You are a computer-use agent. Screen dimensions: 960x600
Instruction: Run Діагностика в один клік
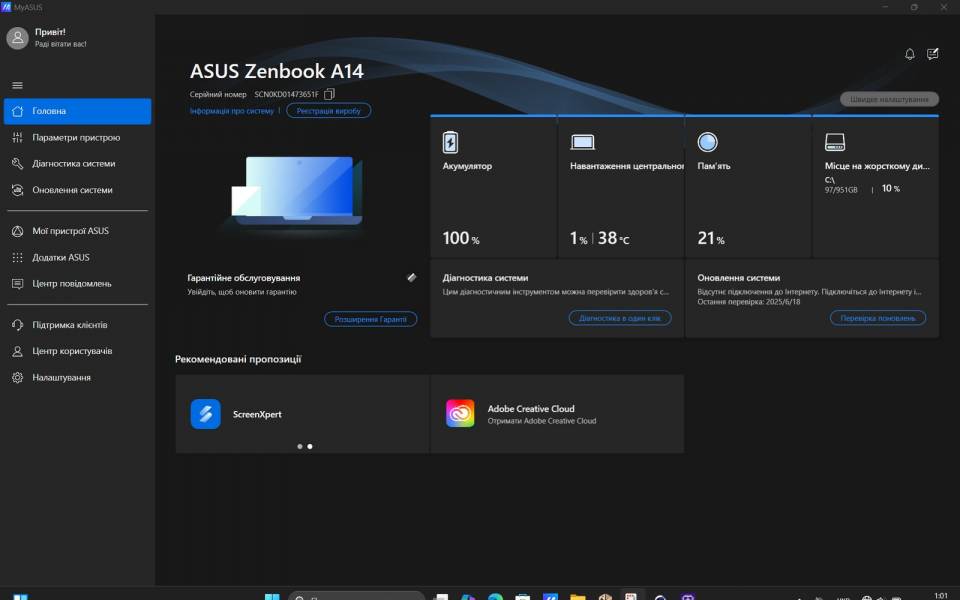click(x=620, y=318)
